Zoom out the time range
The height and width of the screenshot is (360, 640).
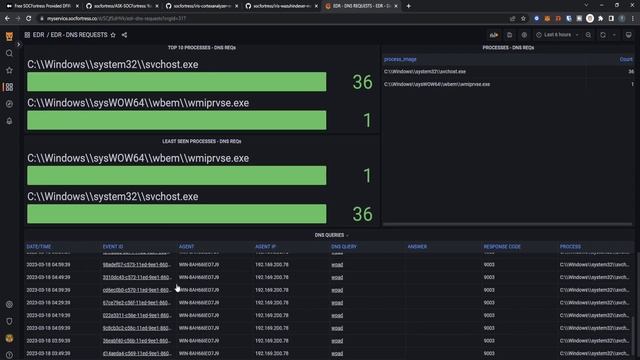[x=588, y=35]
